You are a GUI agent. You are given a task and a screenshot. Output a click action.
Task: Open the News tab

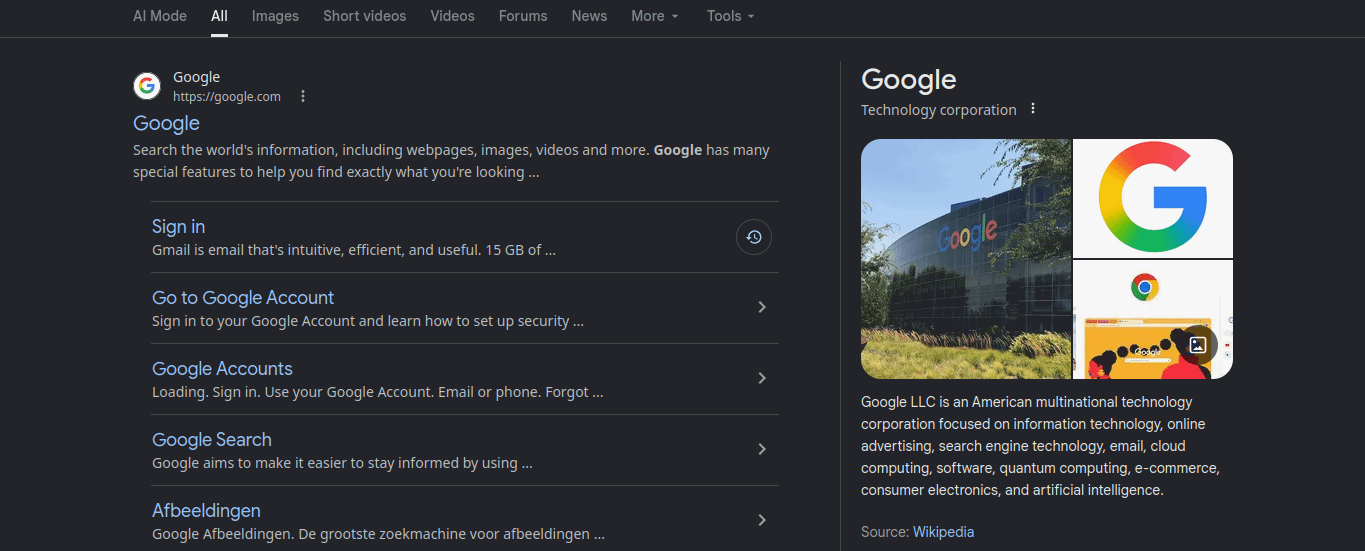(589, 16)
